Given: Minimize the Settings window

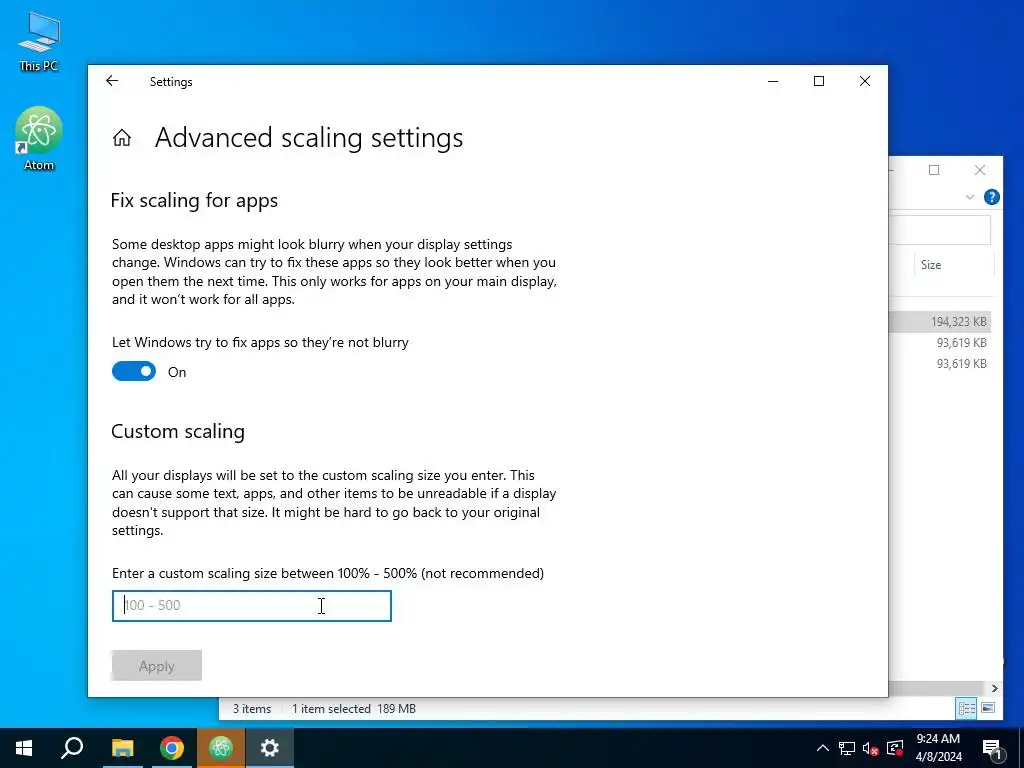Looking at the screenshot, I should pos(773,81).
